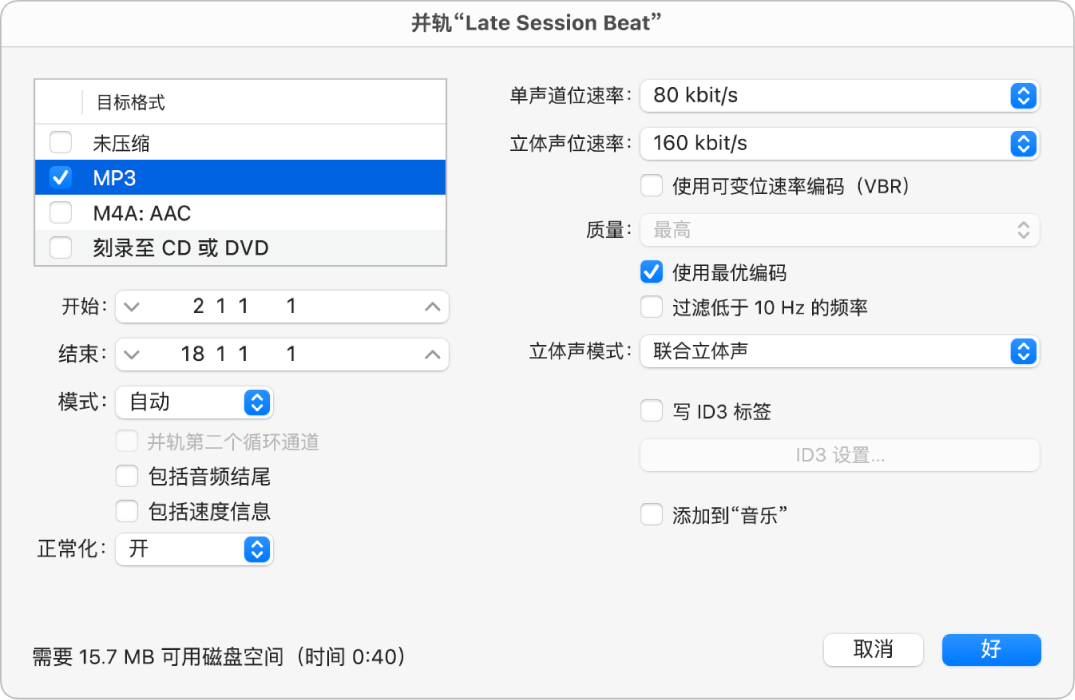Screen dimensions: 1075x700
Task: Open the 立体声位速率 dropdown
Action: pos(840,143)
